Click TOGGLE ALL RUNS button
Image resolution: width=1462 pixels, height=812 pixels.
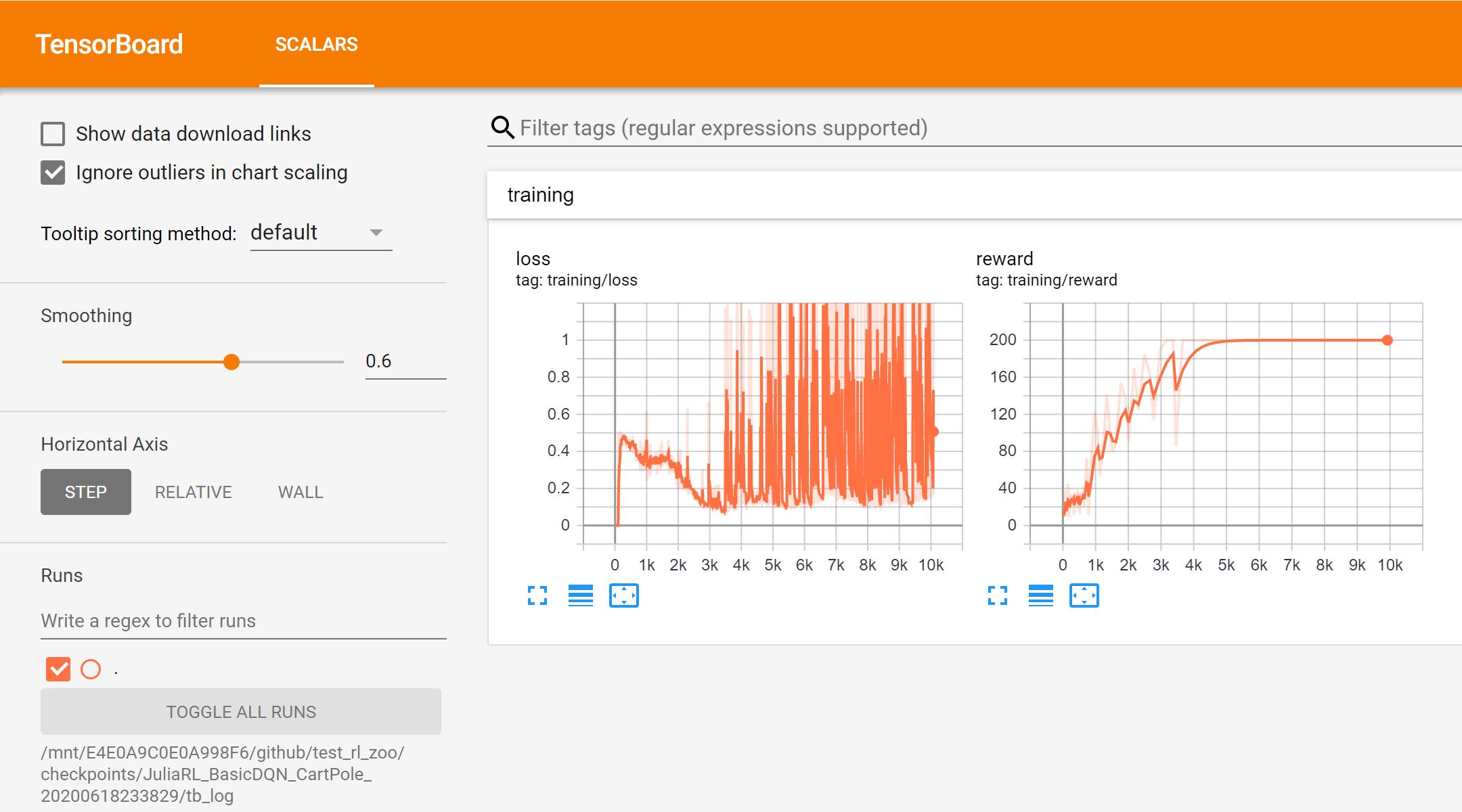[x=241, y=712]
